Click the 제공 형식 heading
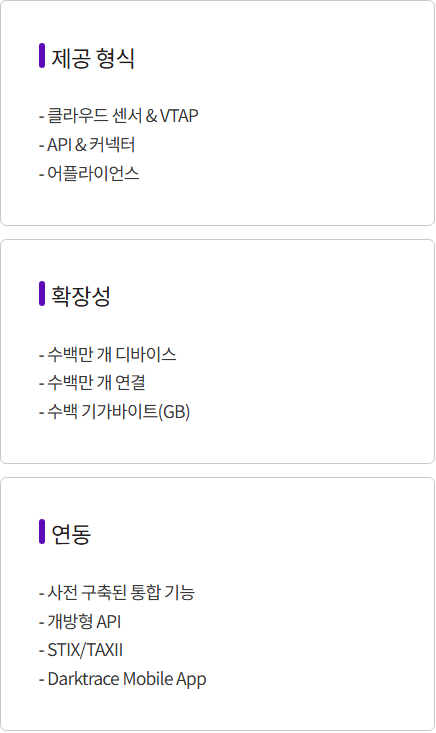Image resolution: width=436 pixels, height=733 pixels. (93, 58)
